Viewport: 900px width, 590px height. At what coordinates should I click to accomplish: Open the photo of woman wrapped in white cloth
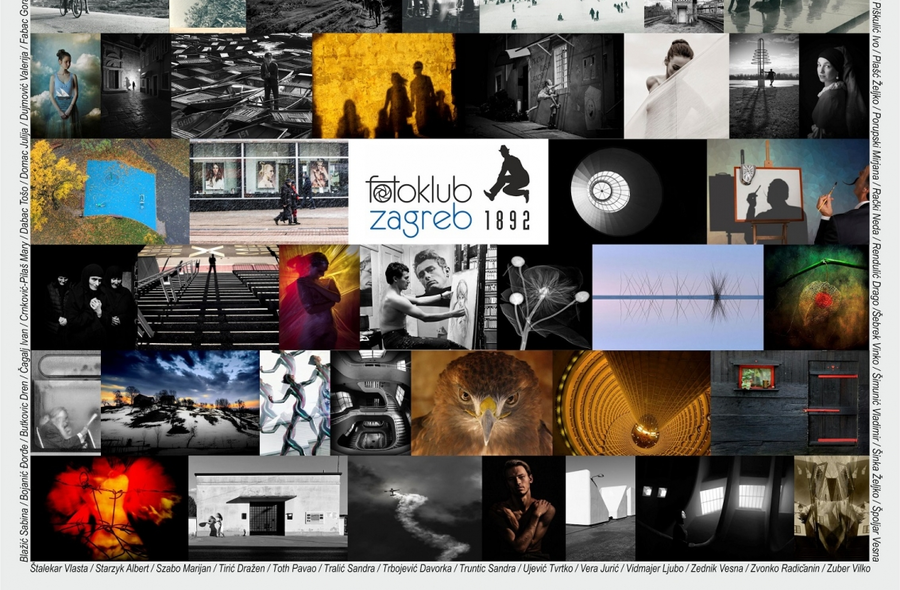pyautogui.click(x=677, y=86)
